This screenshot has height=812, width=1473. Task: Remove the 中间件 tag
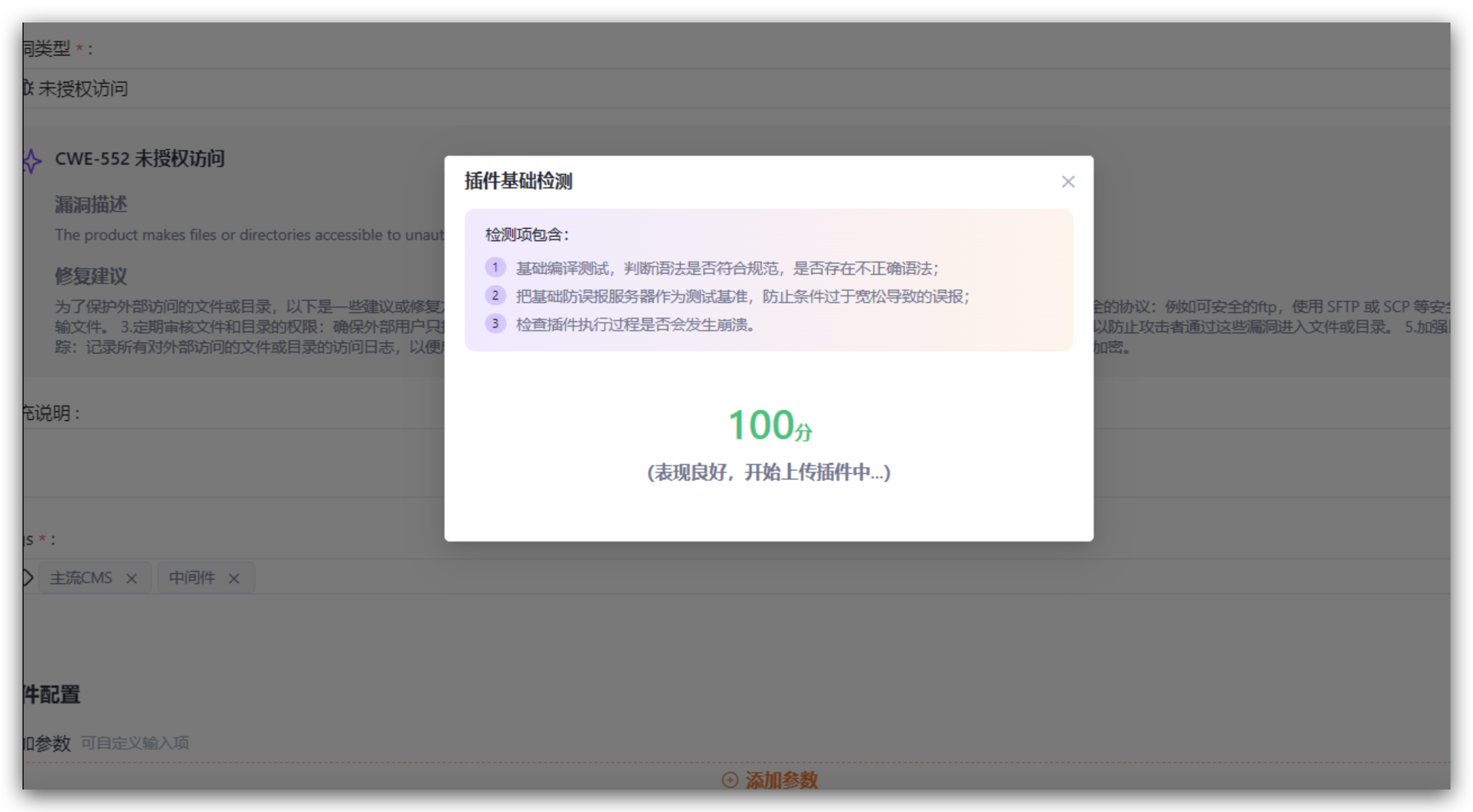(234, 578)
